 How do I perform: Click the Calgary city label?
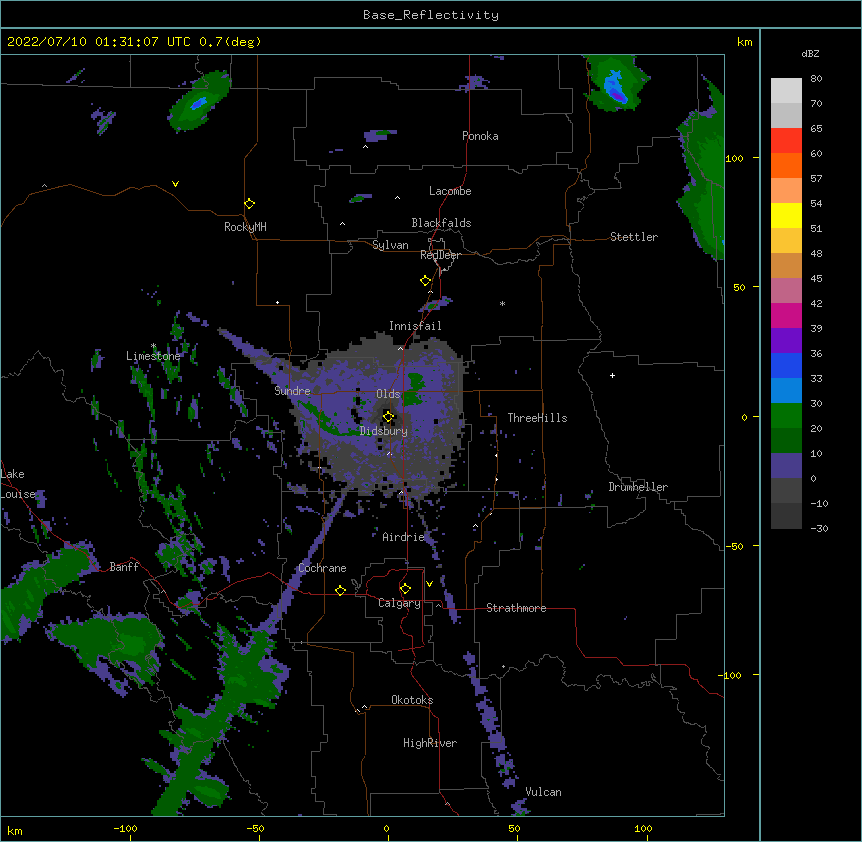[x=399, y=603]
